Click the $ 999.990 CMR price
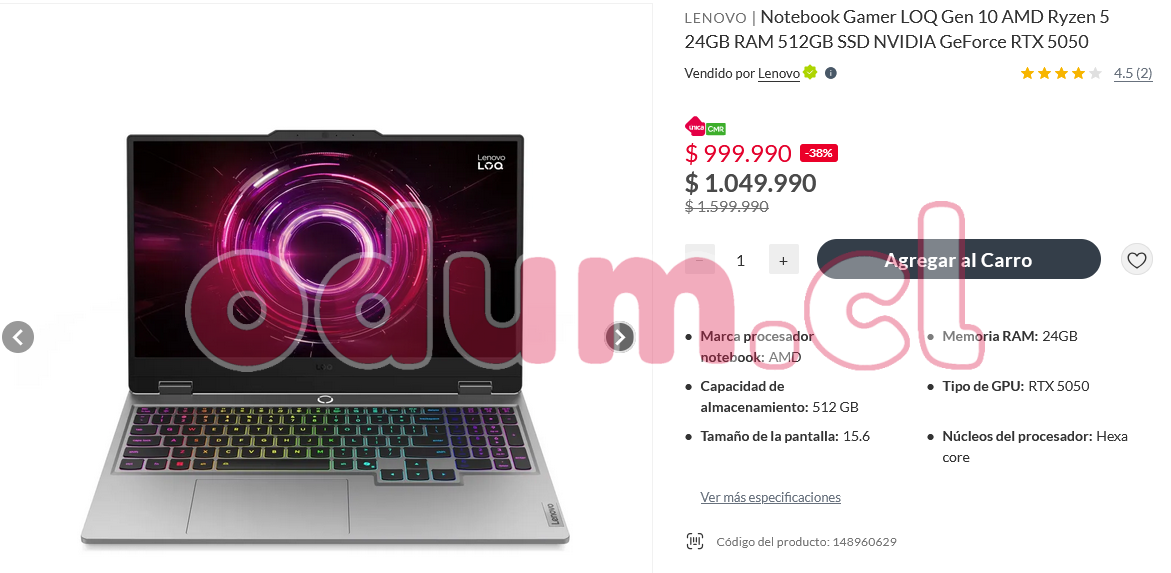 (738, 153)
